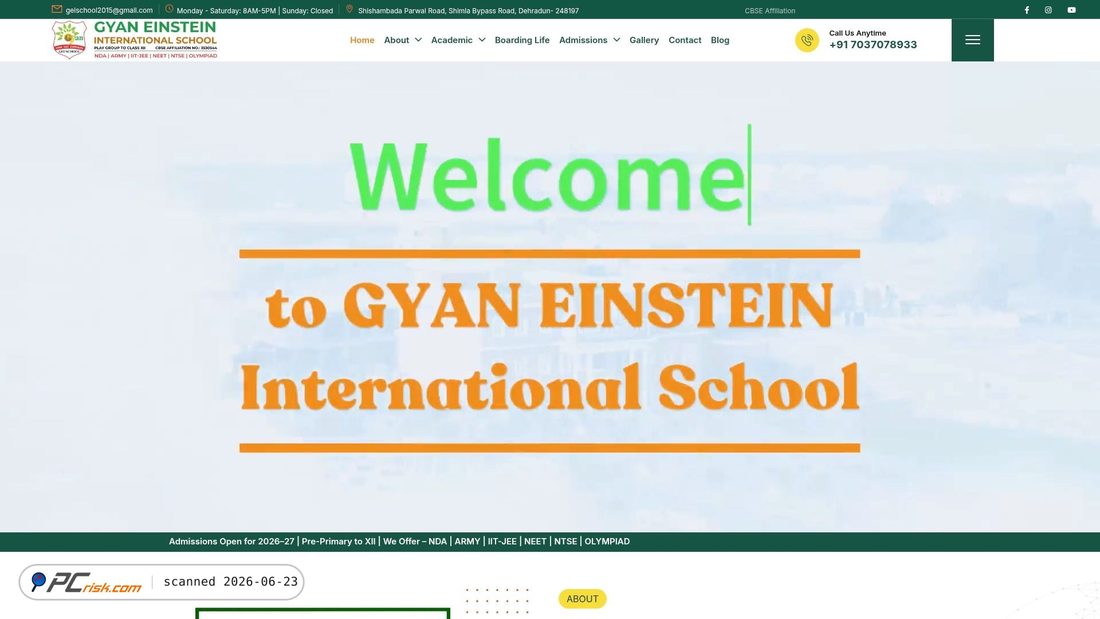The width and height of the screenshot is (1100, 619).
Task: Click the clock hours icon
Action: coord(169,9)
